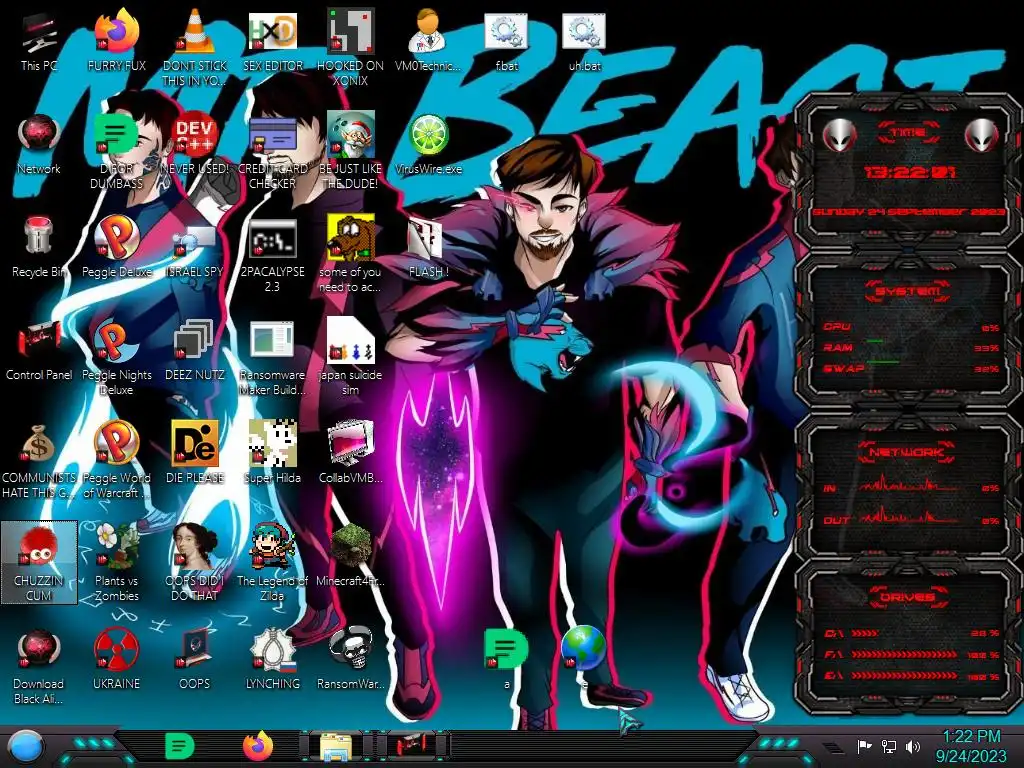Select the UKRAINE radiation symbol icon
The height and width of the screenshot is (768, 1024).
(x=117, y=649)
